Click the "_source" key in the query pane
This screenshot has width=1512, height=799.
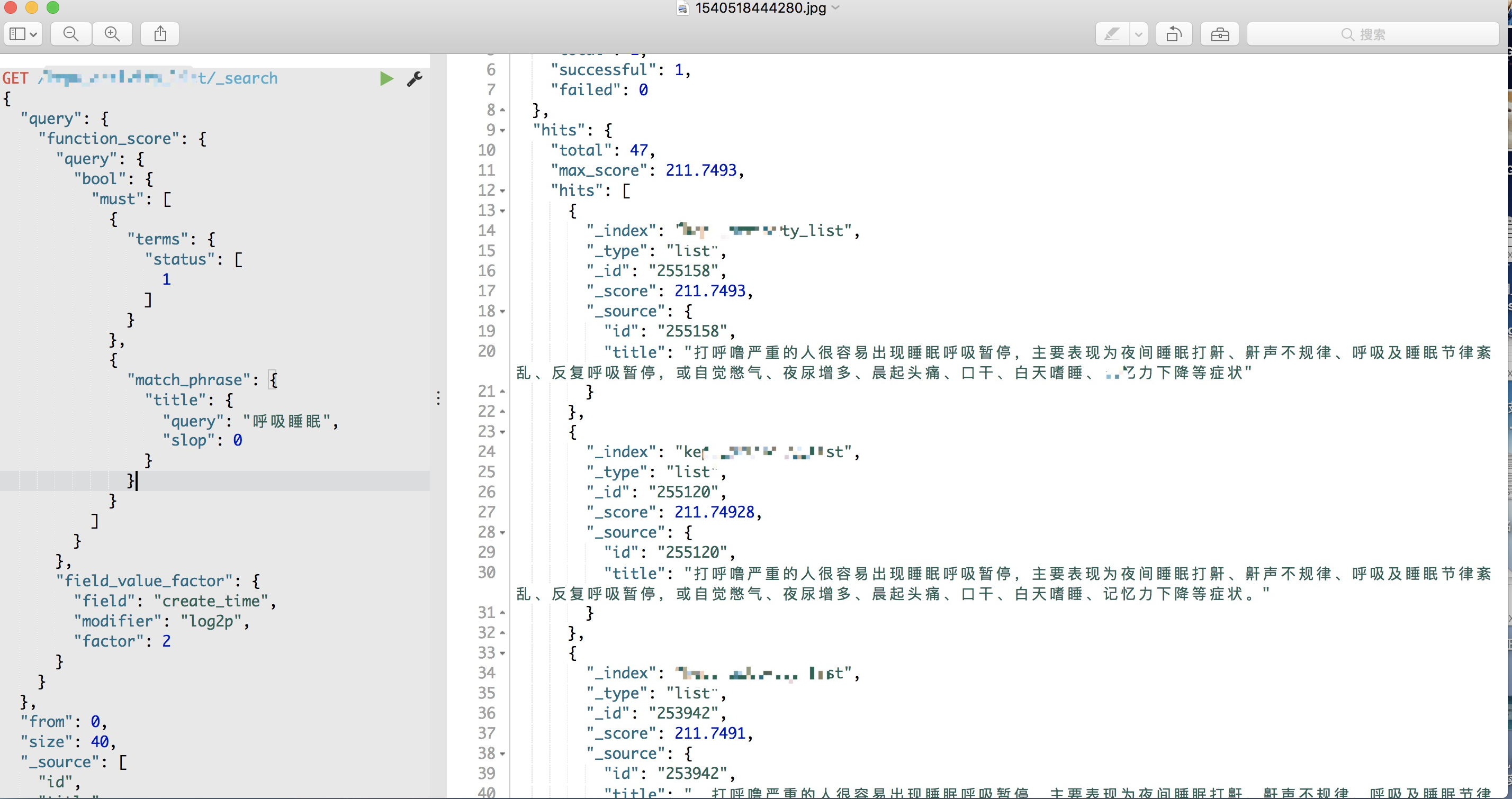60,761
